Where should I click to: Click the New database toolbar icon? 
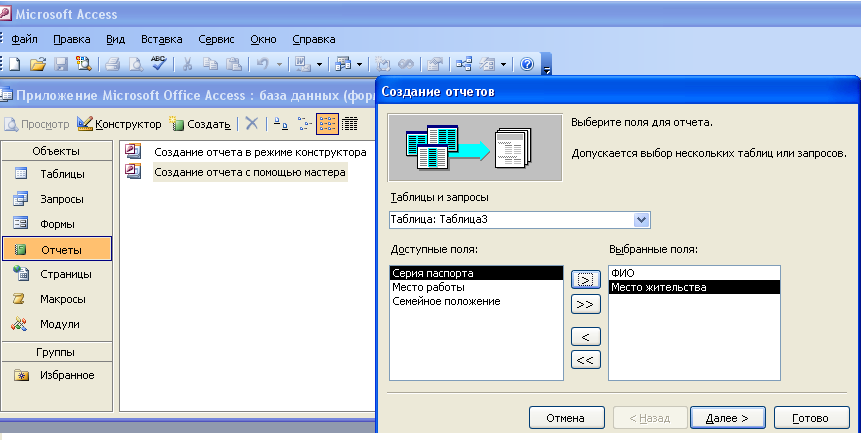(15, 64)
